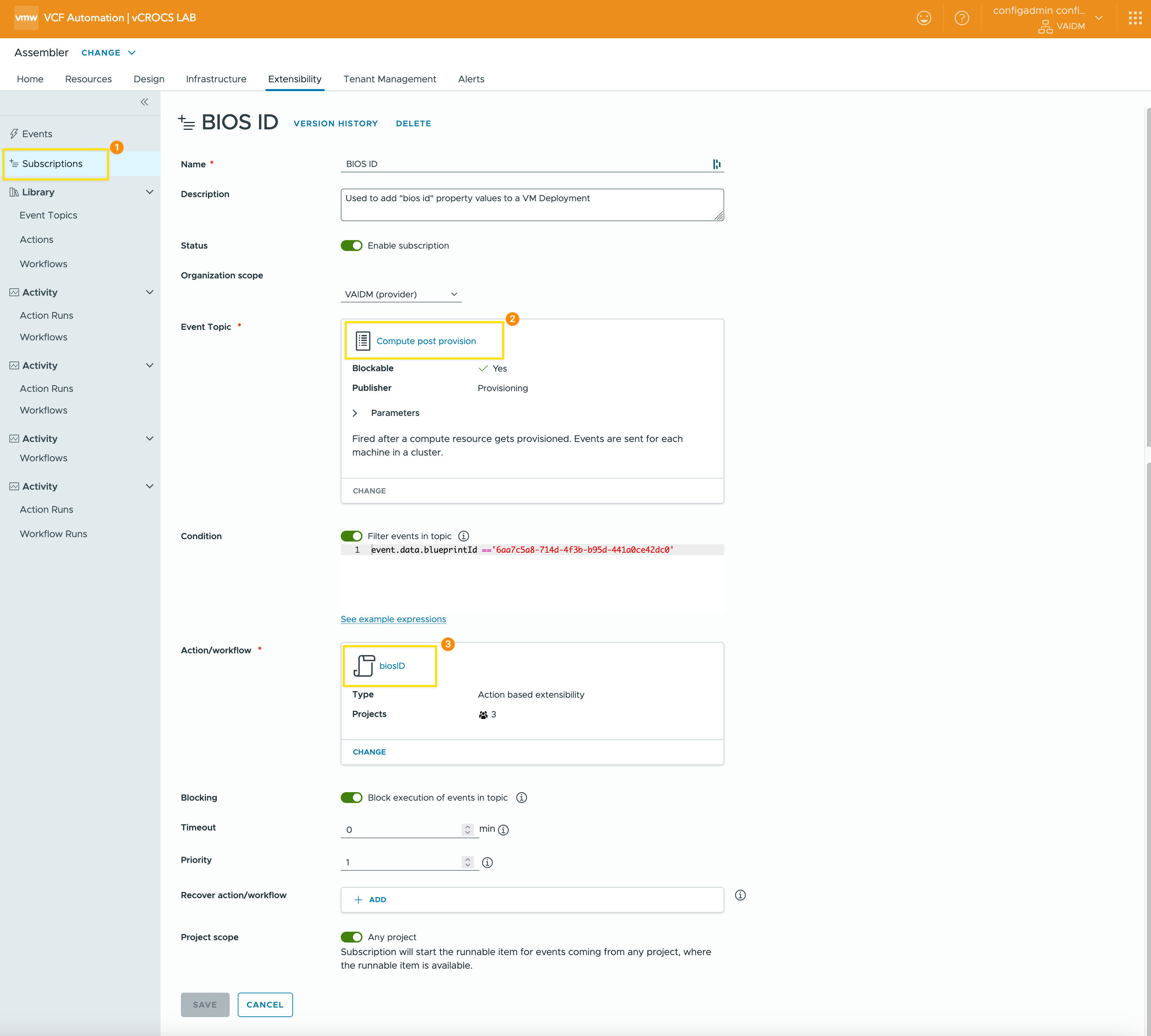Click info icon next to Filter events

[x=463, y=536]
